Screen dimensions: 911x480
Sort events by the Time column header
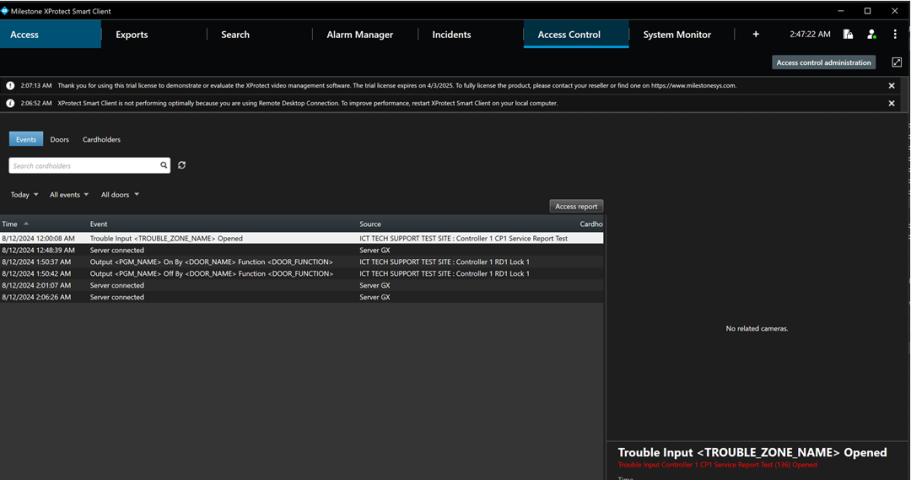coord(10,224)
